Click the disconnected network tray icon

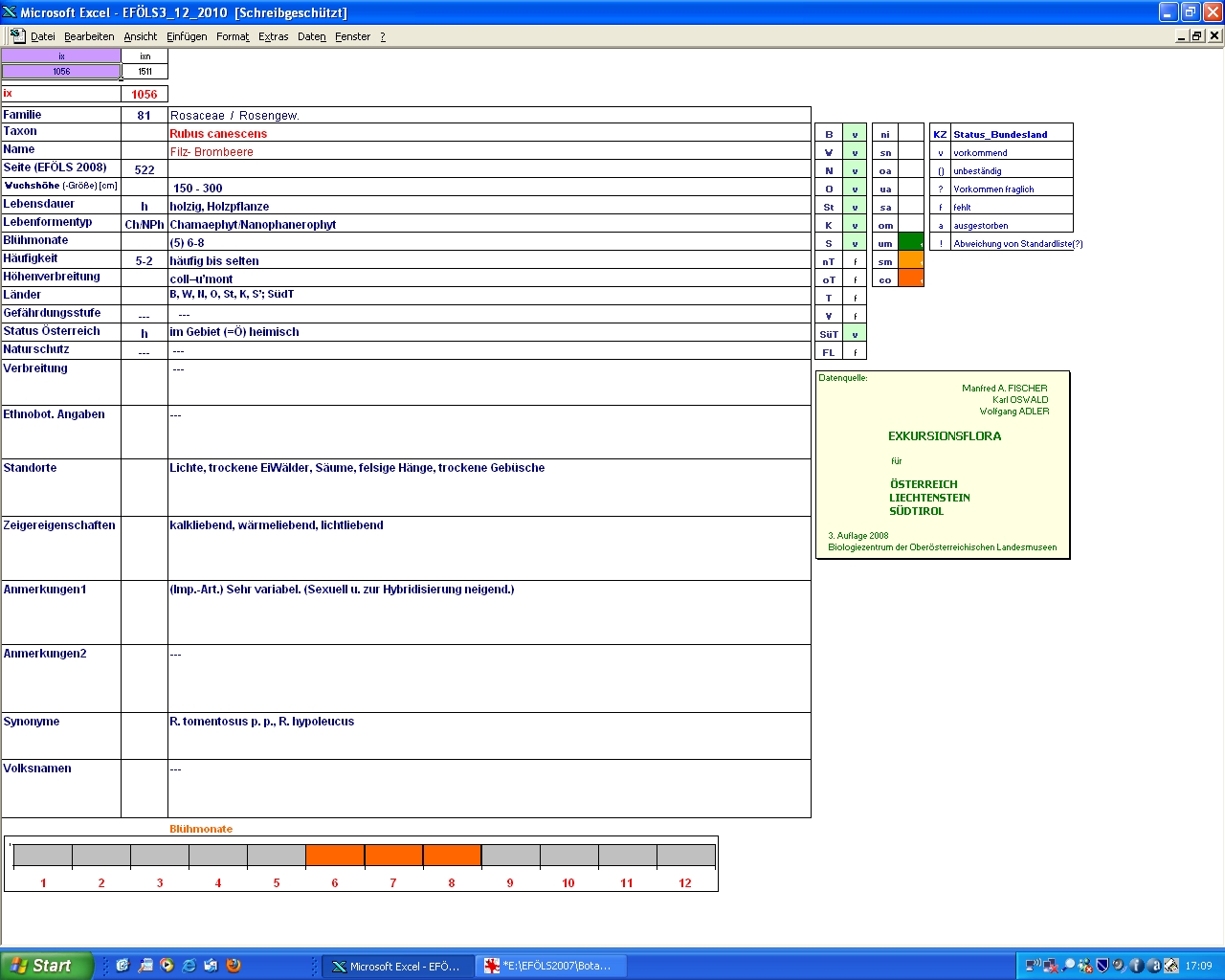pyautogui.click(x=1051, y=966)
